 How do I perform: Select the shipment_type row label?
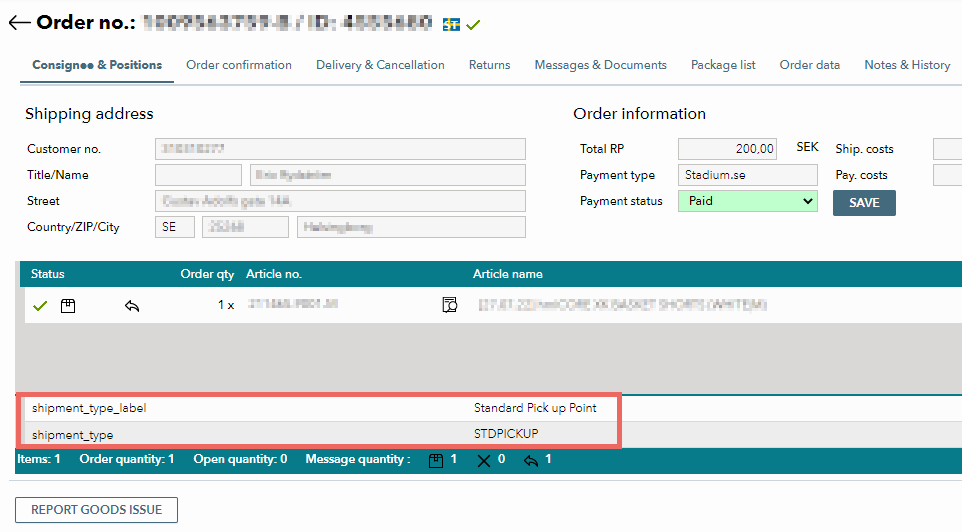(72, 435)
